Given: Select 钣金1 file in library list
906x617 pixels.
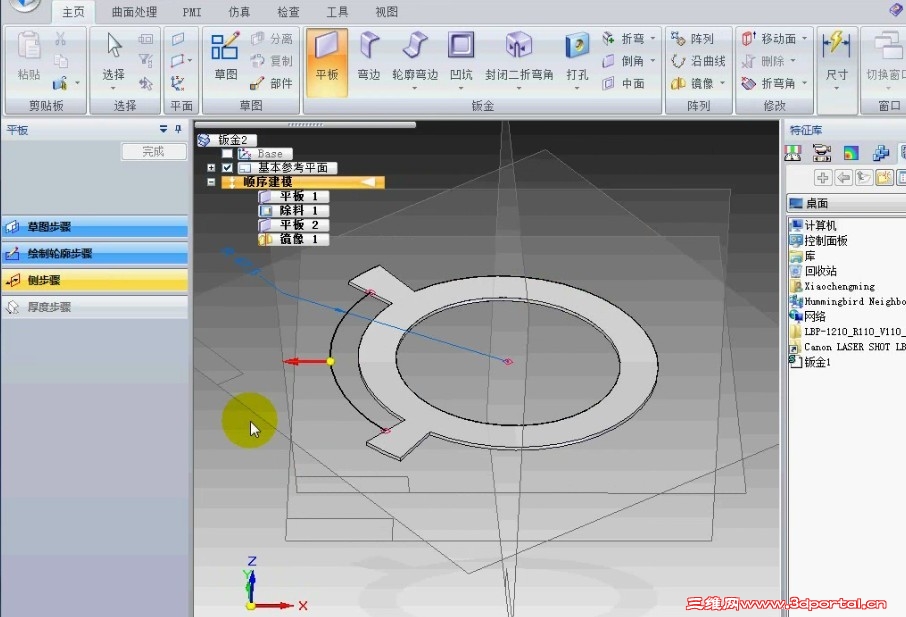Looking at the screenshot, I should 811,362.
